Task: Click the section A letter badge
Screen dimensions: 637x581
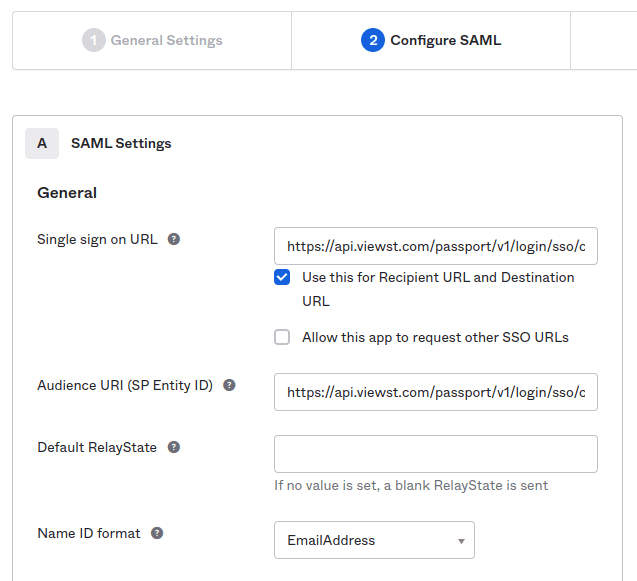Action: (42, 144)
